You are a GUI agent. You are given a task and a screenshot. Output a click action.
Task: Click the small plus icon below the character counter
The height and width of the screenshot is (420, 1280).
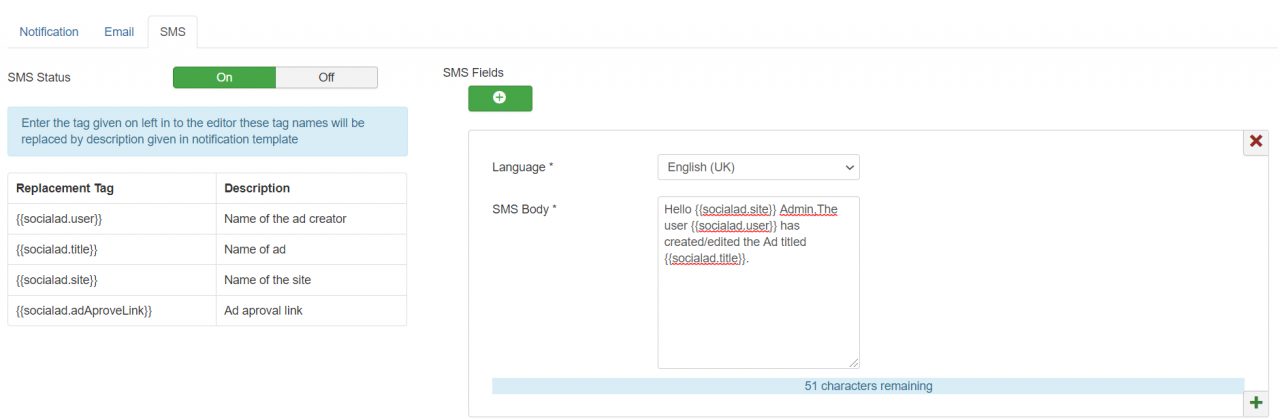(x=1255, y=402)
